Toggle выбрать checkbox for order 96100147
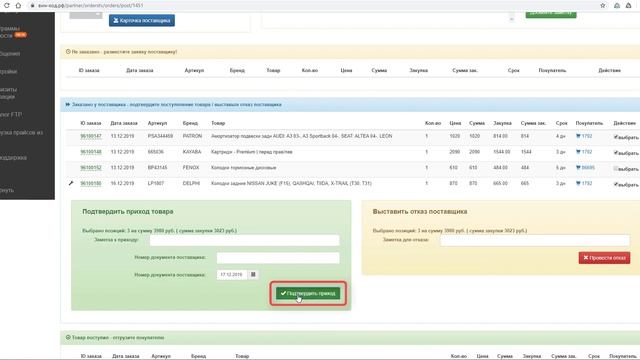 click(x=616, y=137)
